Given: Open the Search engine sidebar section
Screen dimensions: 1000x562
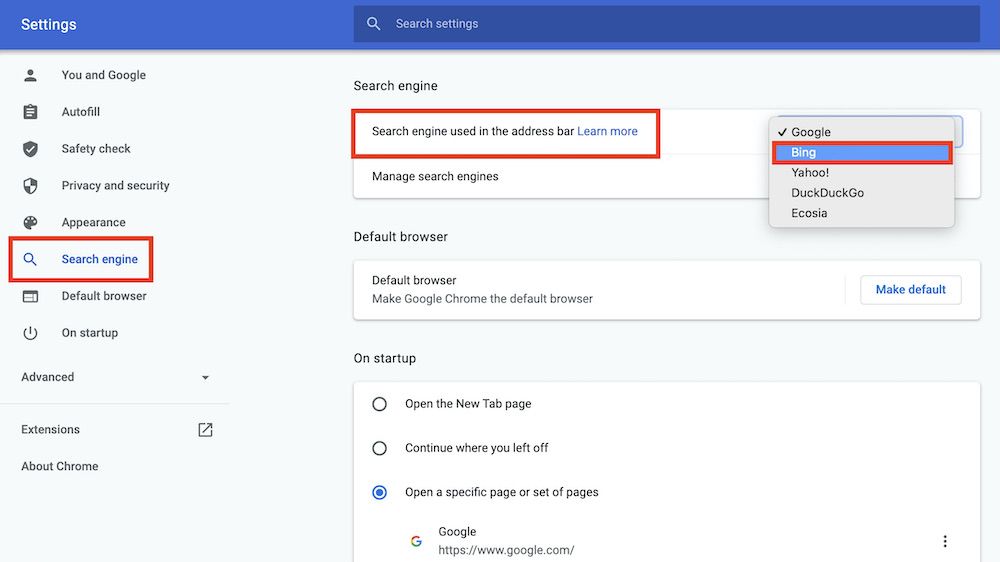Looking at the screenshot, I should 100,259.
